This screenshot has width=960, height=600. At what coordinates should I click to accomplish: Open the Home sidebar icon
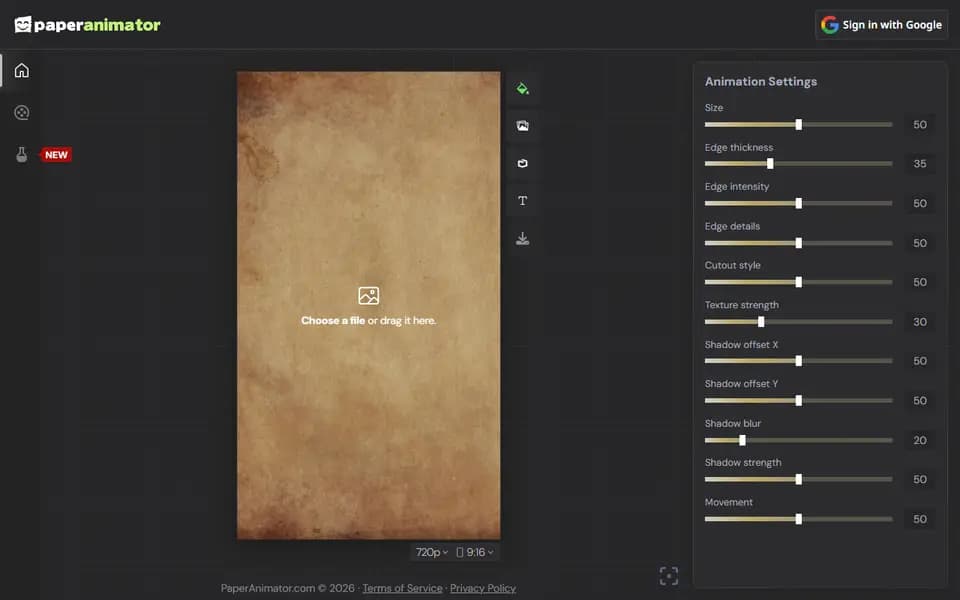22,70
